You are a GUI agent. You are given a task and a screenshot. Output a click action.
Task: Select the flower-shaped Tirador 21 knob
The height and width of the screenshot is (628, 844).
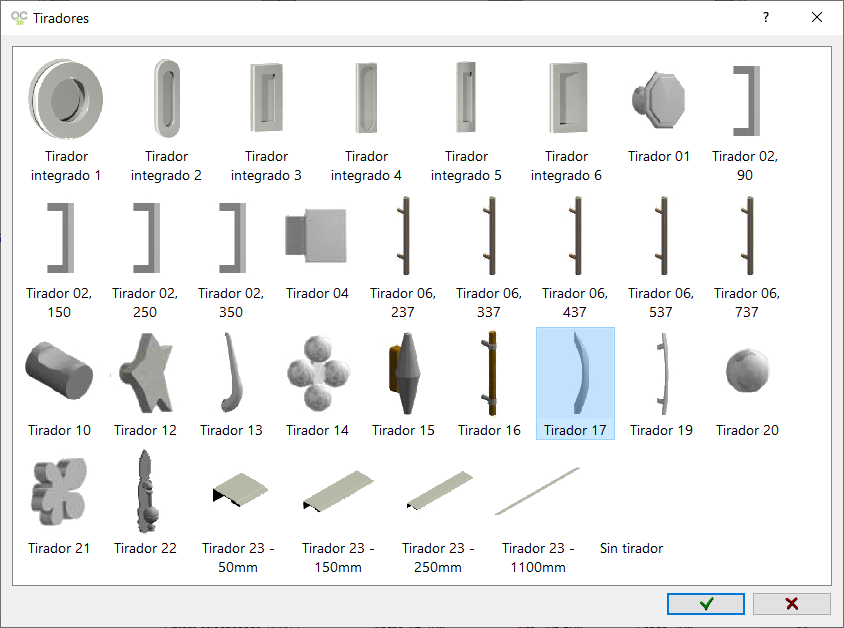(59, 502)
